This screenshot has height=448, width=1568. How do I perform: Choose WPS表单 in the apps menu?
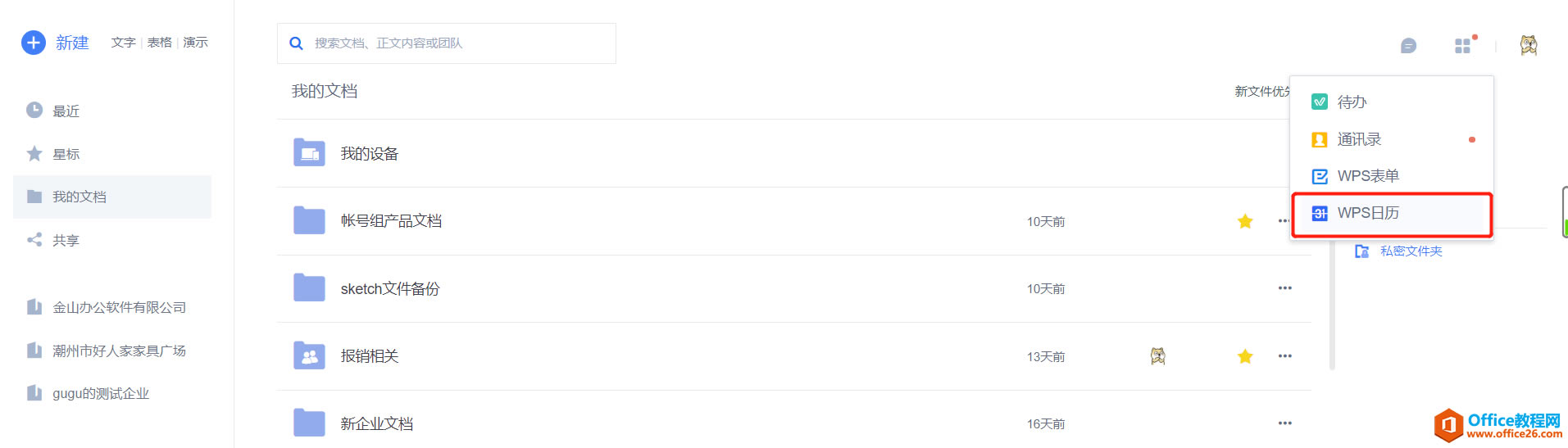tap(1367, 176)
